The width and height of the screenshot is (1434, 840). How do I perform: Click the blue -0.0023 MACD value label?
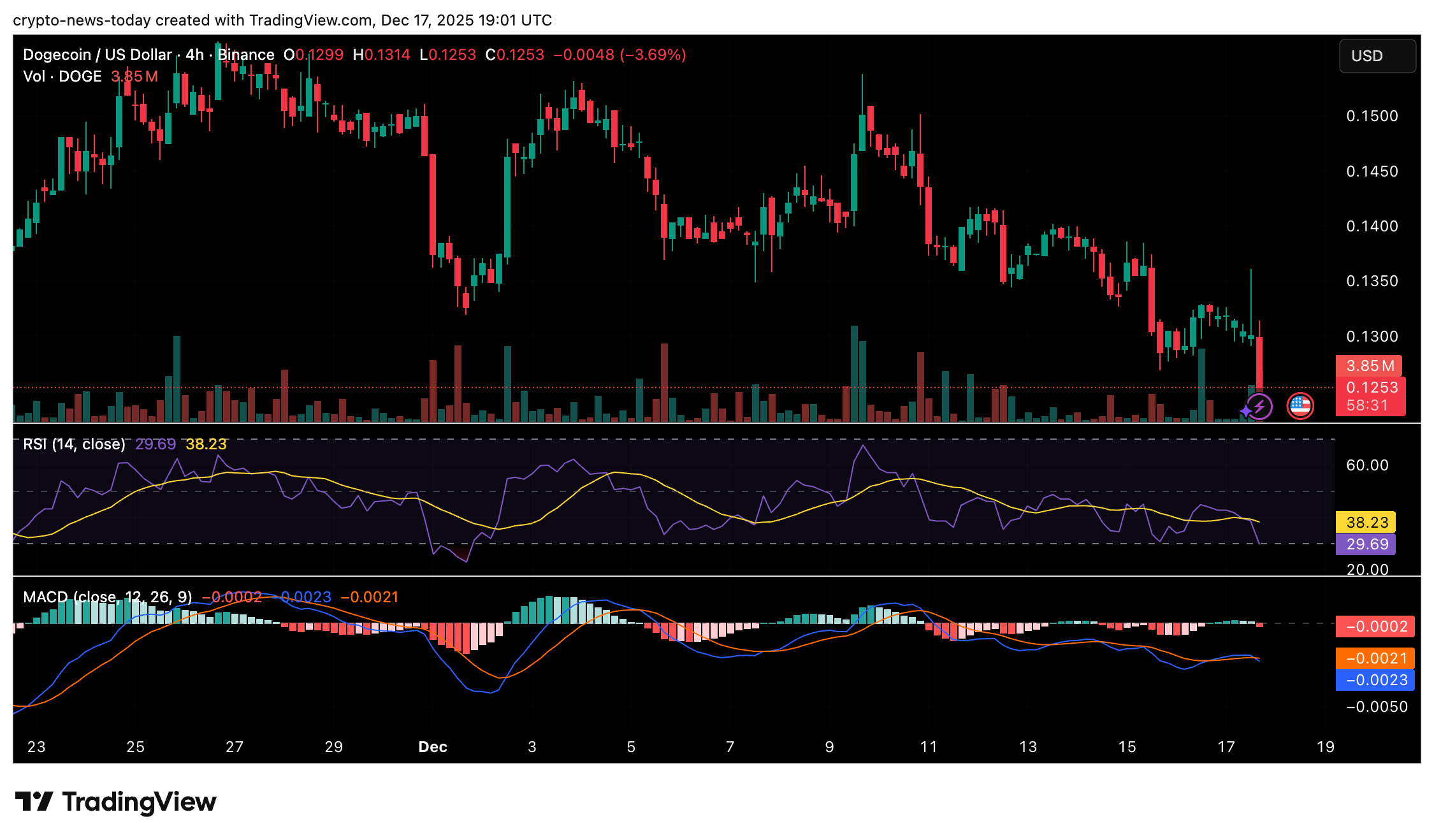click(1375, 680)
